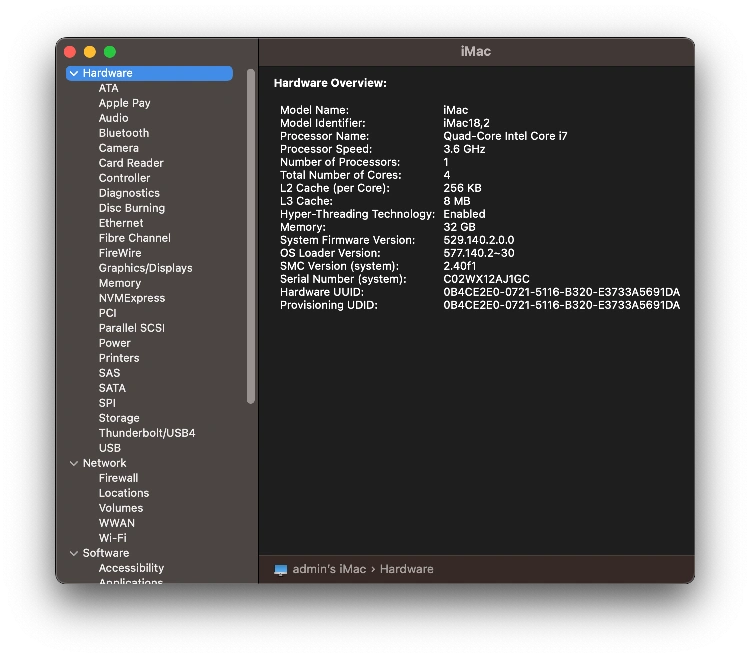The width and height of the screenshot is (751, 658).
Task: Click the iMac computer icon in path bar
Action: [281, 569]
